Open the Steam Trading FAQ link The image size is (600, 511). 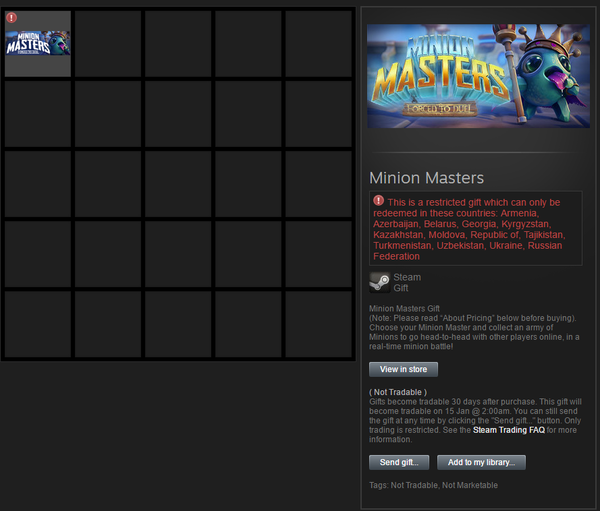[x=509, y=430]
